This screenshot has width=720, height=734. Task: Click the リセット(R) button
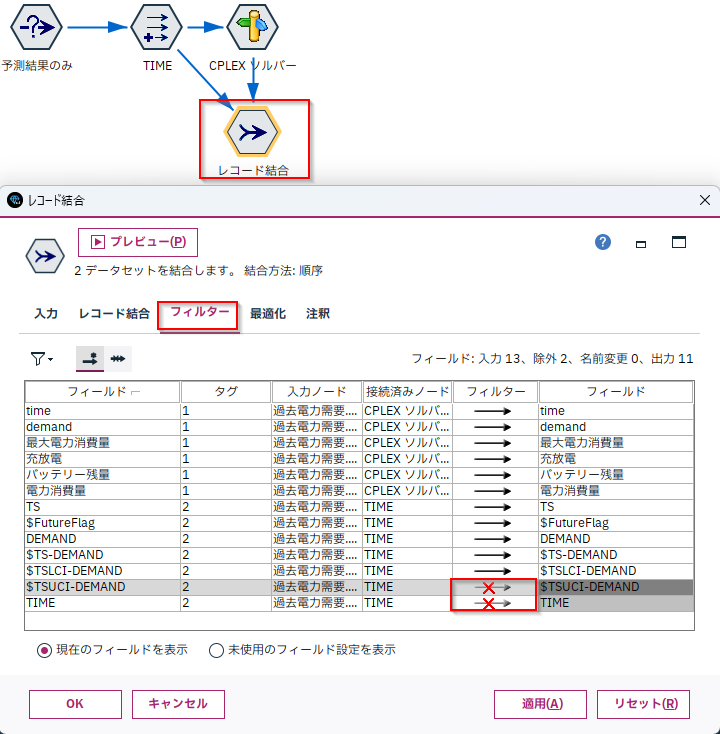point(643,704)
